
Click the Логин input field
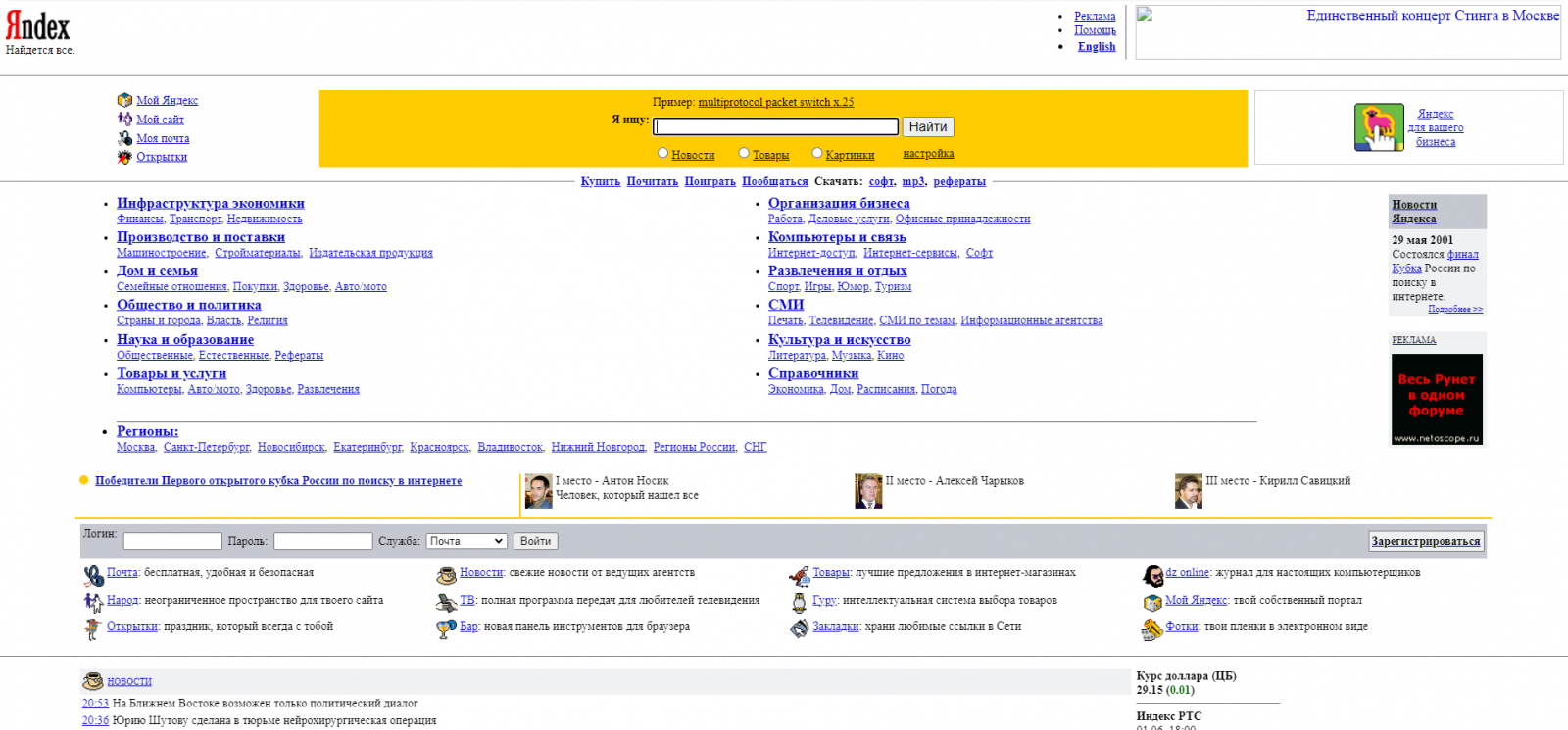(172, 541)
